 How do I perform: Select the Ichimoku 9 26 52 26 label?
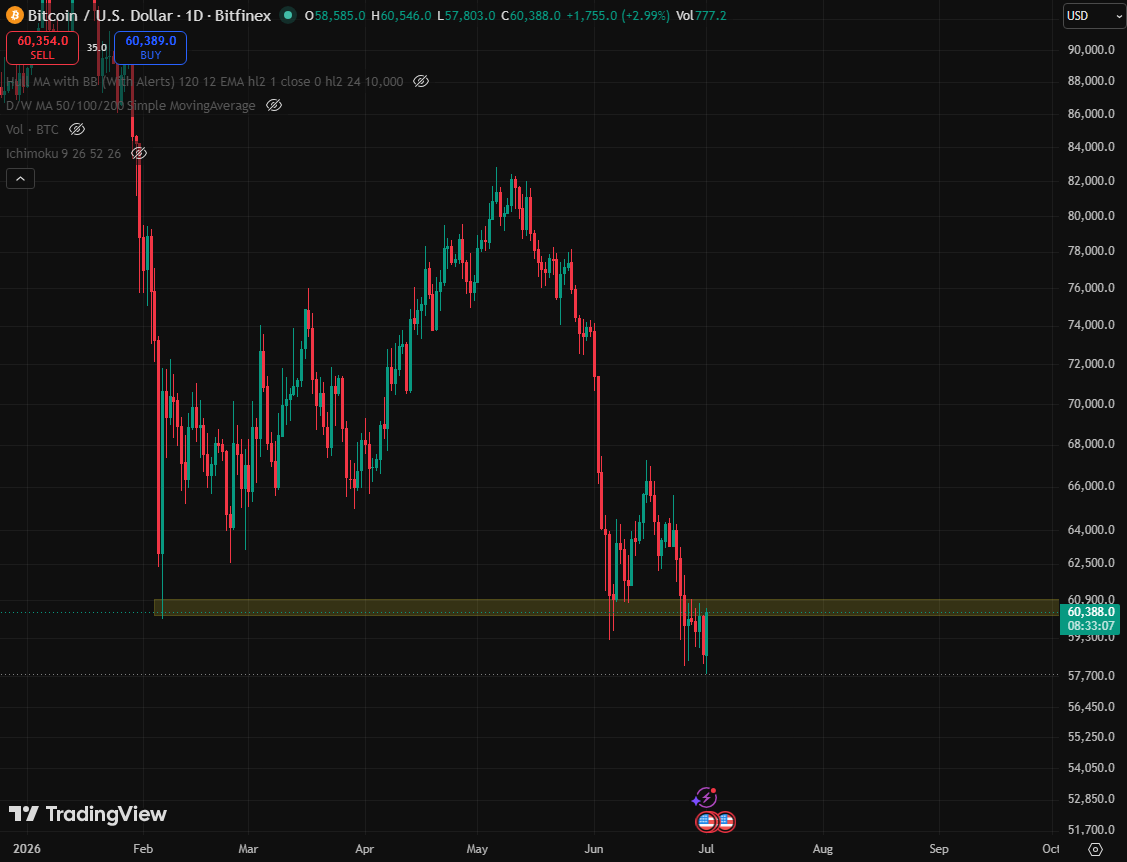(63, 153)
